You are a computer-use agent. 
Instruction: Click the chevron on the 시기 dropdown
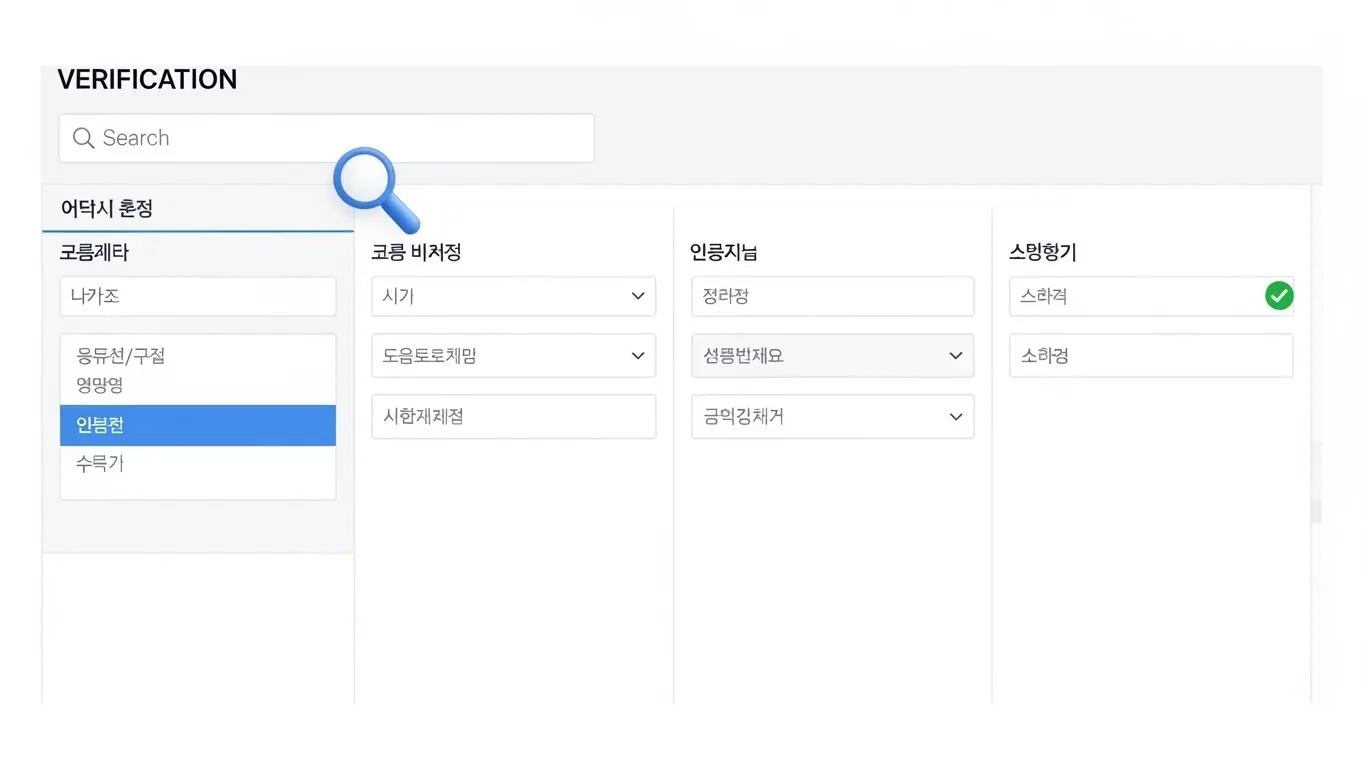638,296
